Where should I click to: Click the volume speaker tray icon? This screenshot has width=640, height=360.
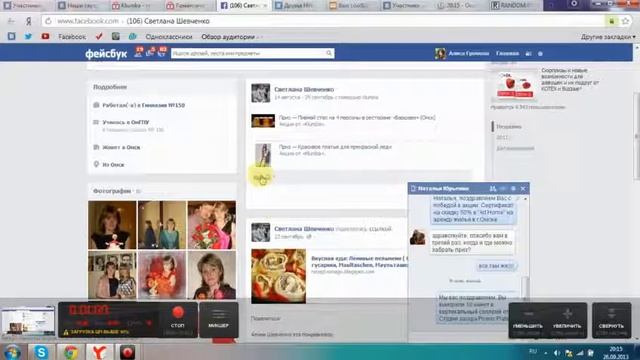tap(557, 353)
